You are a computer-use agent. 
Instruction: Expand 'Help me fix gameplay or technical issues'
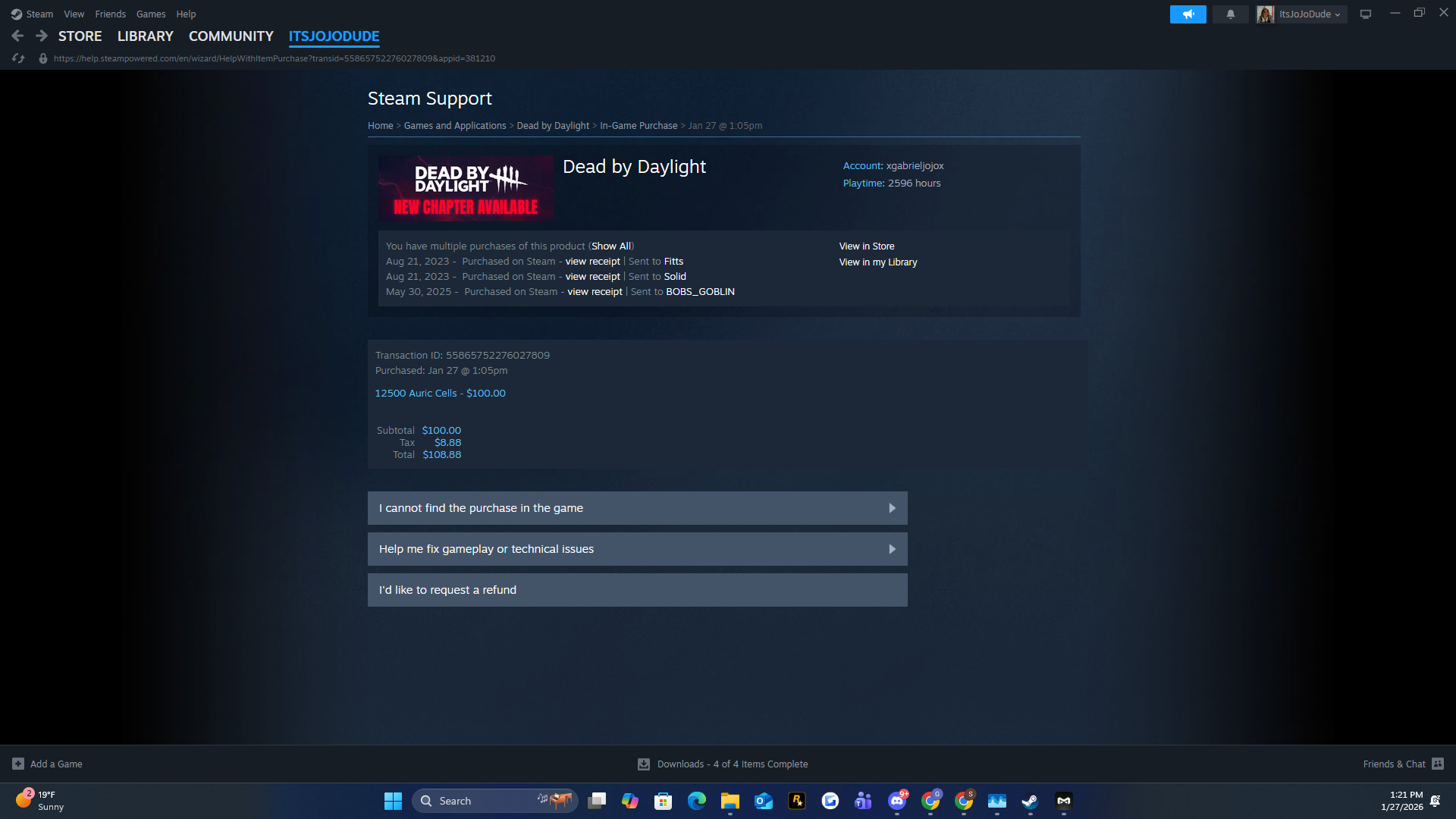638,549
